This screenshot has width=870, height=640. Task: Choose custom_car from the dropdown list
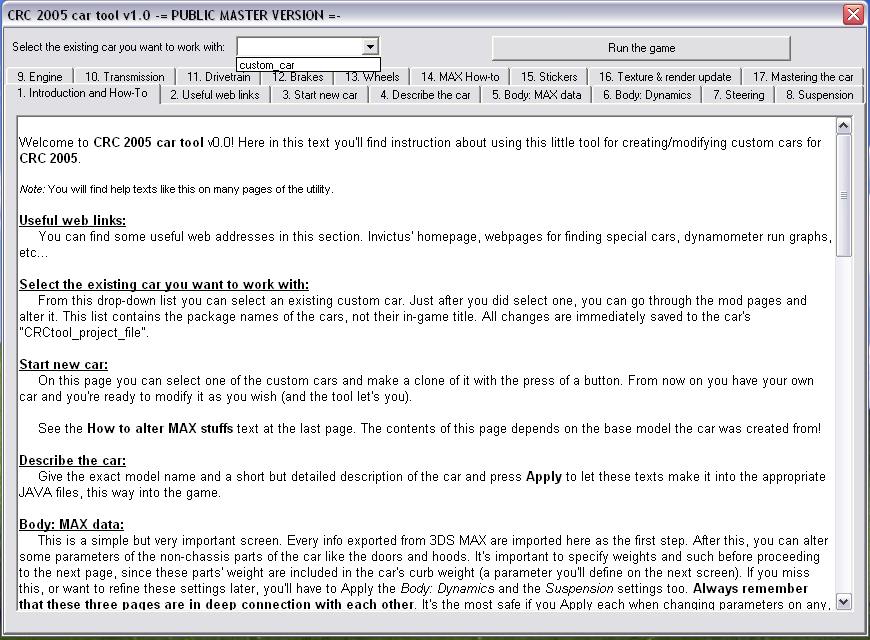[x=308, y=64]
